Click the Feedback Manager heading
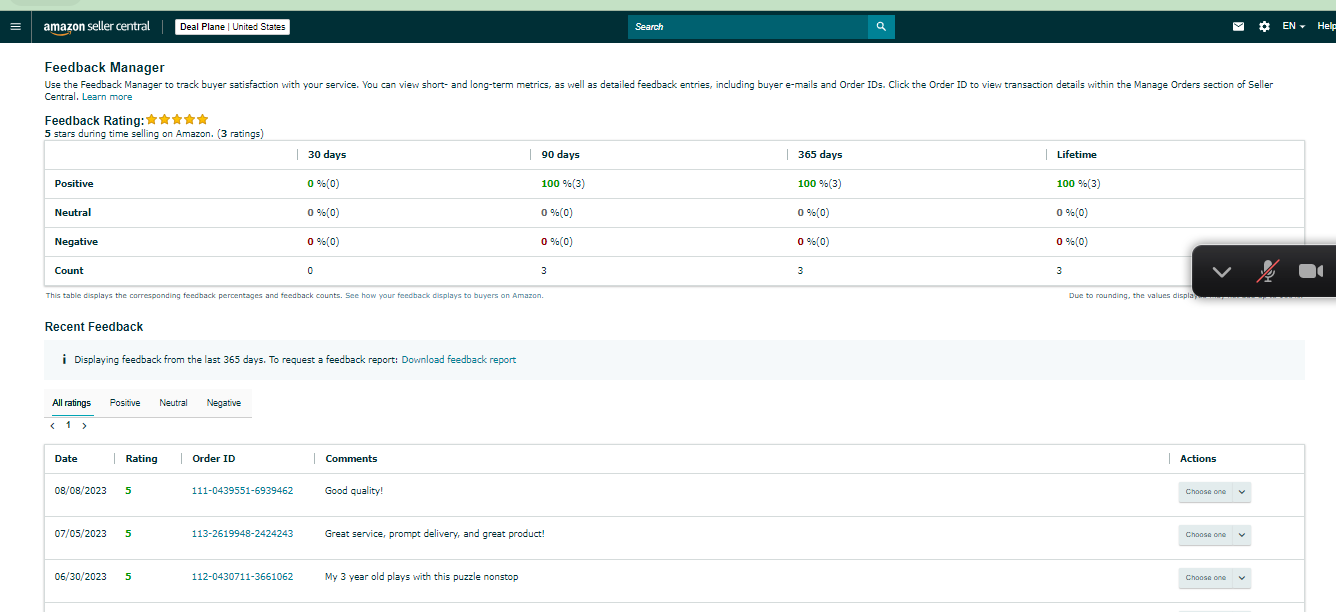1336x612 pixels. tap(105, 68)
